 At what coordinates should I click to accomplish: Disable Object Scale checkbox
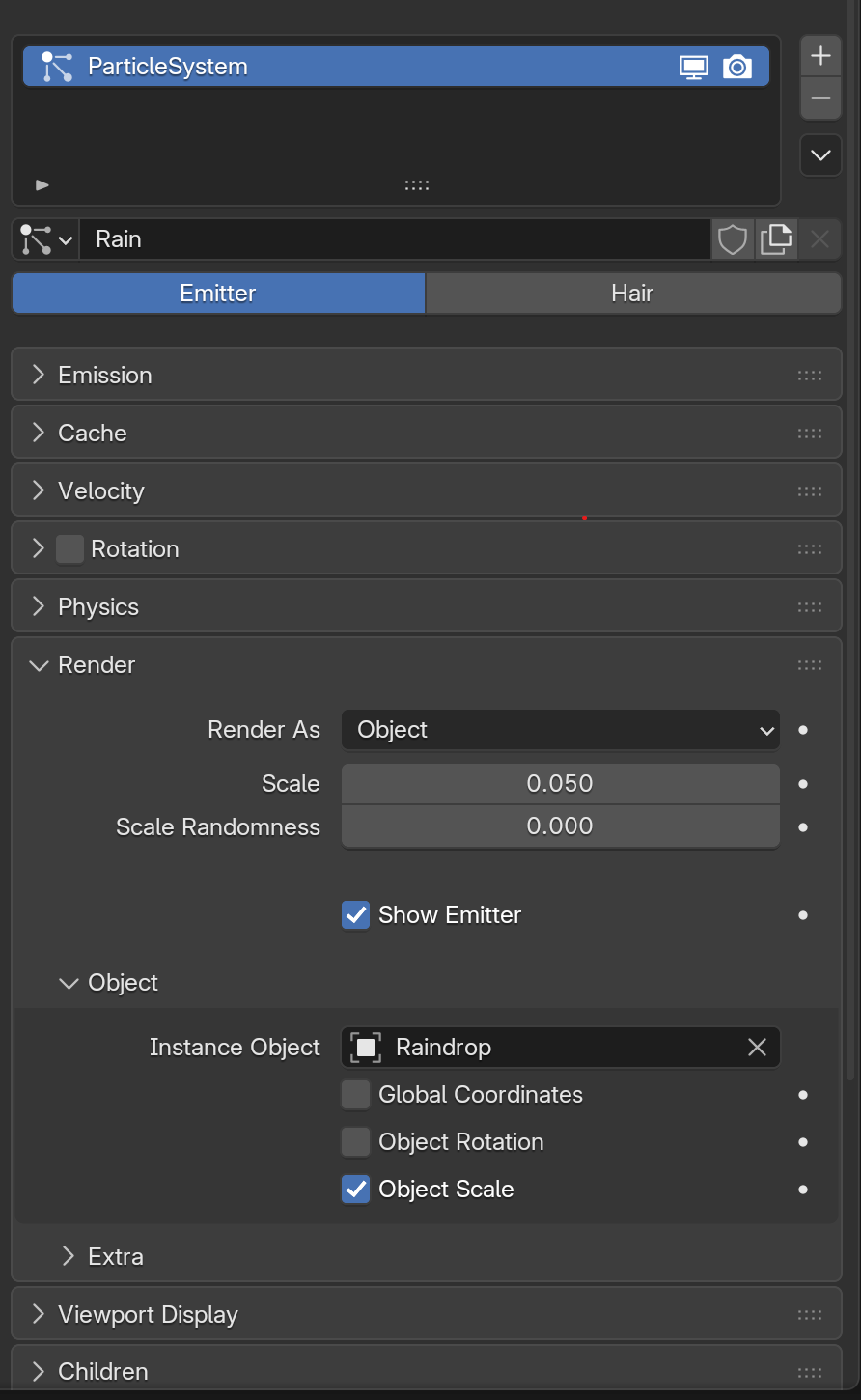tap(356, 1190)
